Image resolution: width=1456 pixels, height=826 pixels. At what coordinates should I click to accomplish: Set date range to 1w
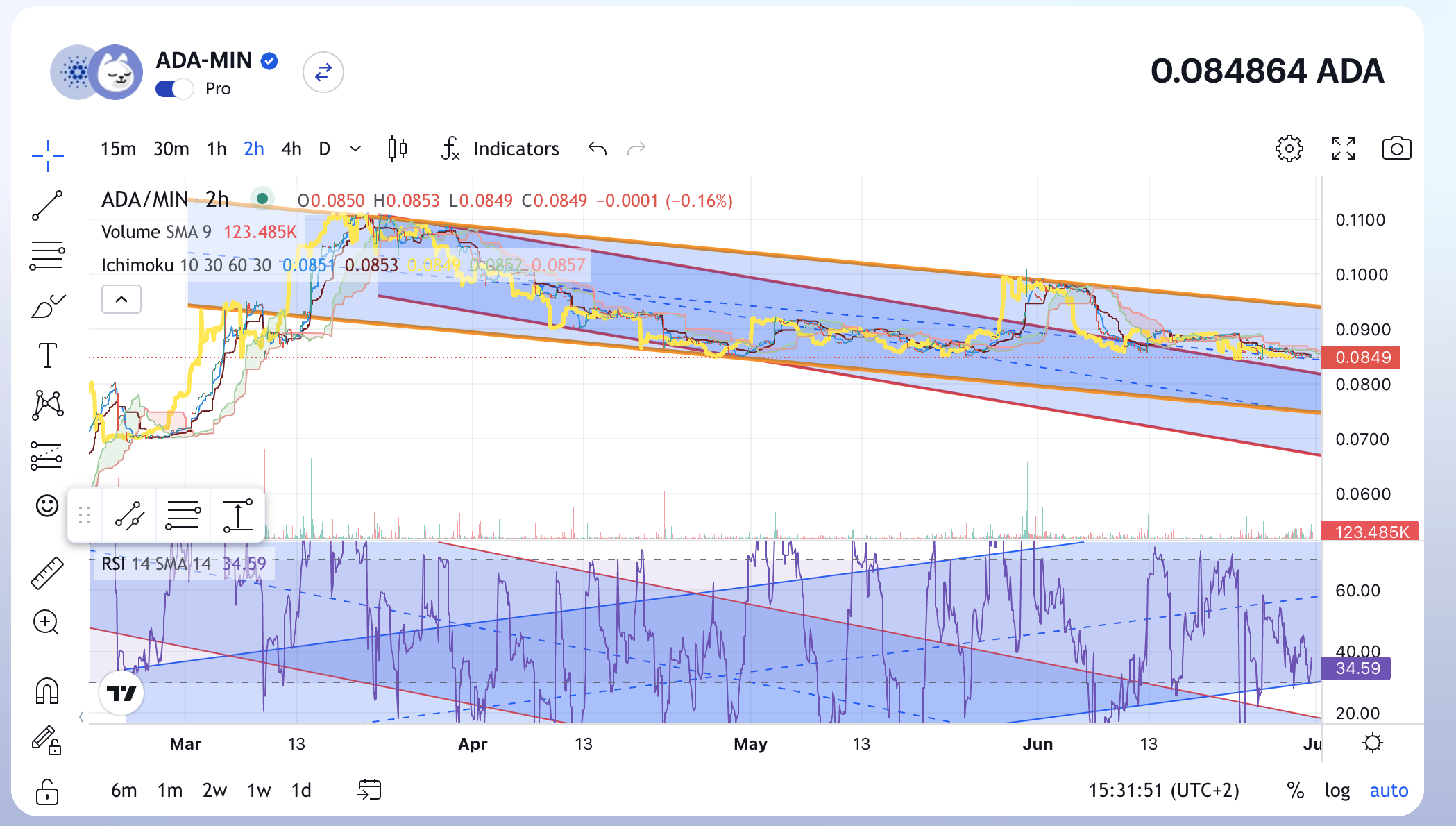click(259, 791)
